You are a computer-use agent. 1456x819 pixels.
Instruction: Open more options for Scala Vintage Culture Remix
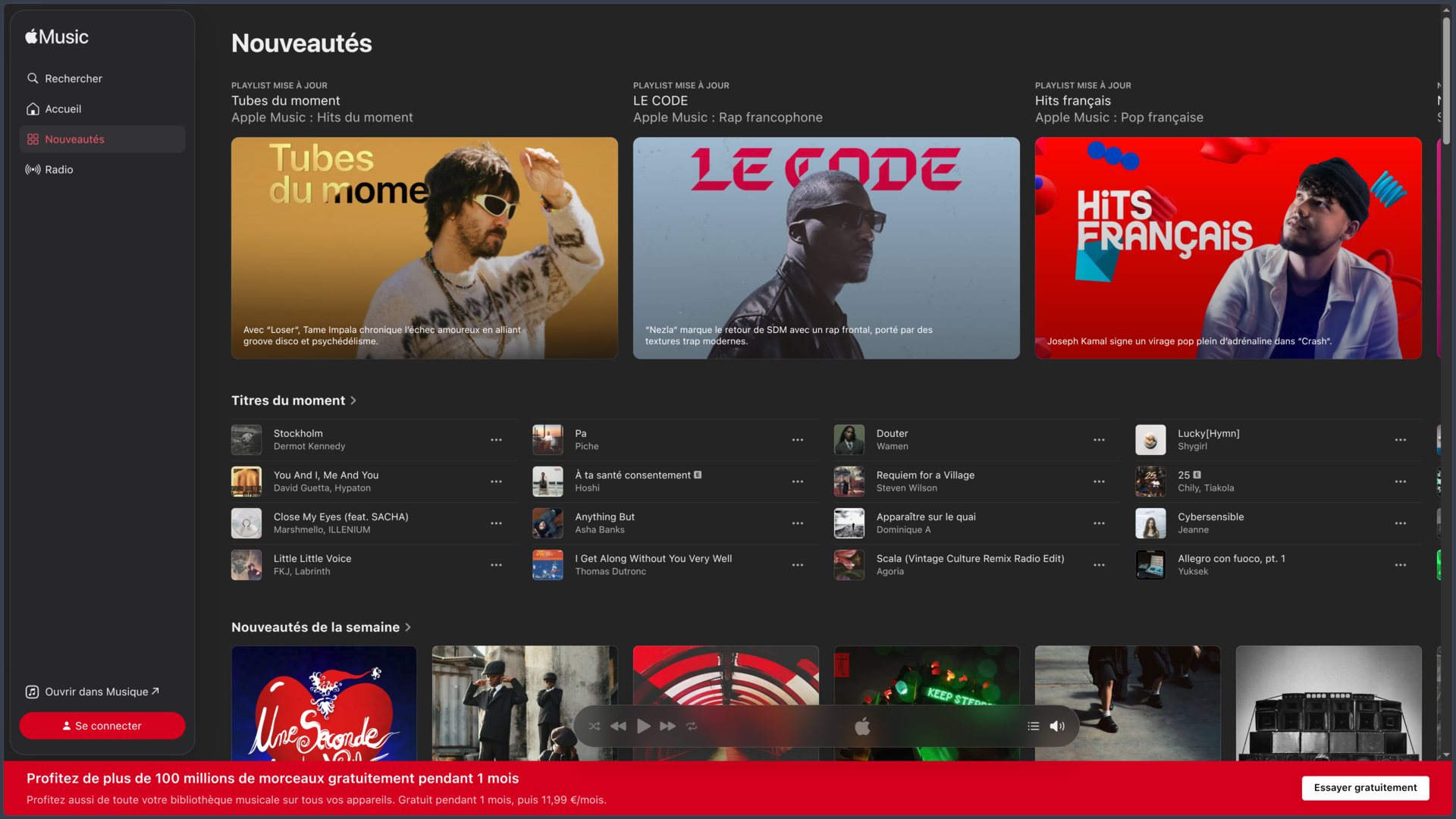tap(1099, 565)
